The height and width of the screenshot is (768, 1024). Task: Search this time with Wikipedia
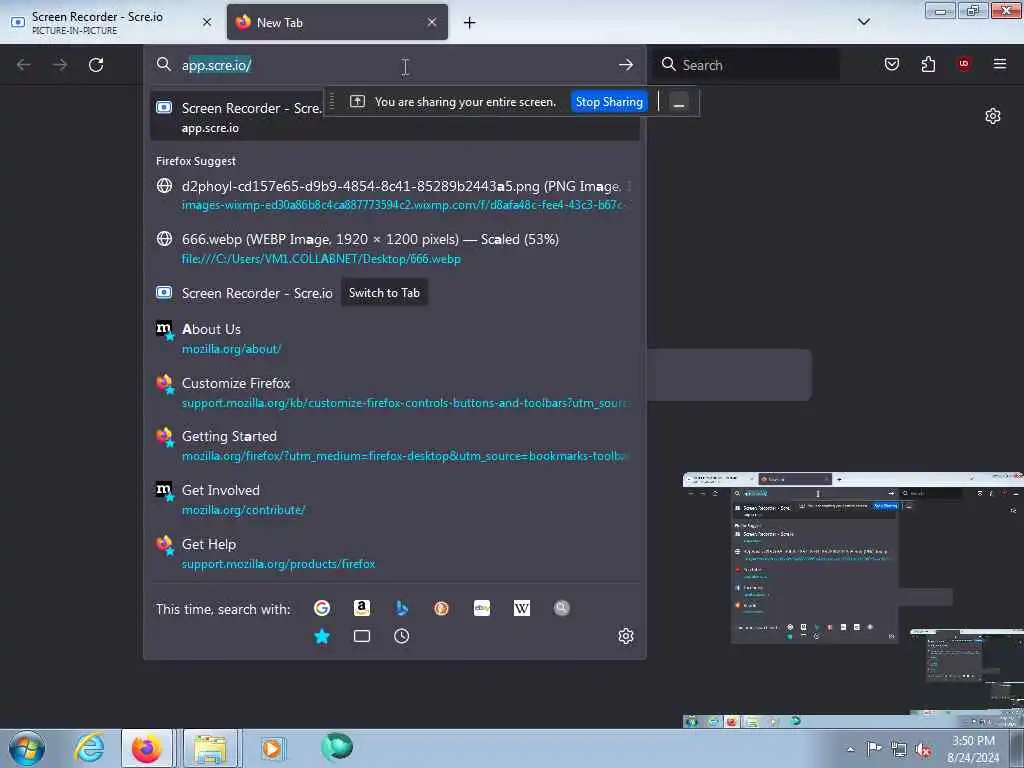click(x=522, y=608)
